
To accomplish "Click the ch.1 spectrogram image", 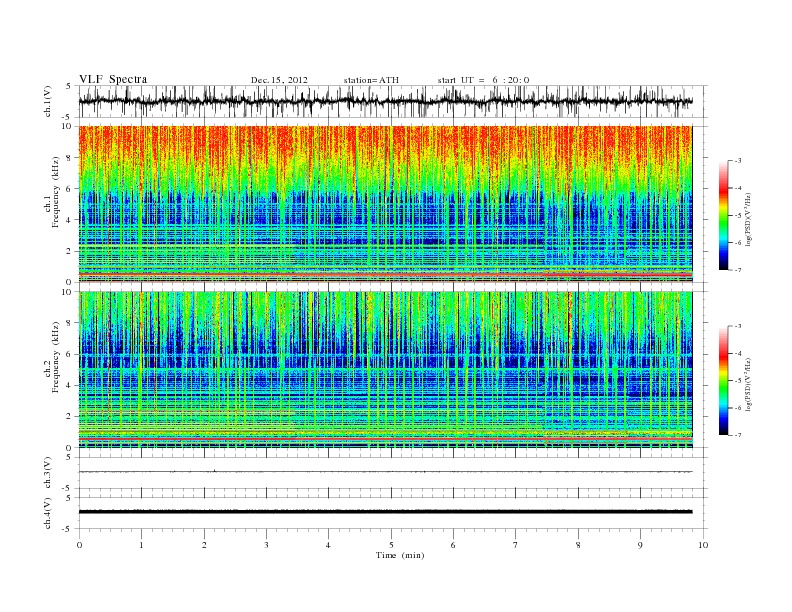I will (x=385, y=204).
